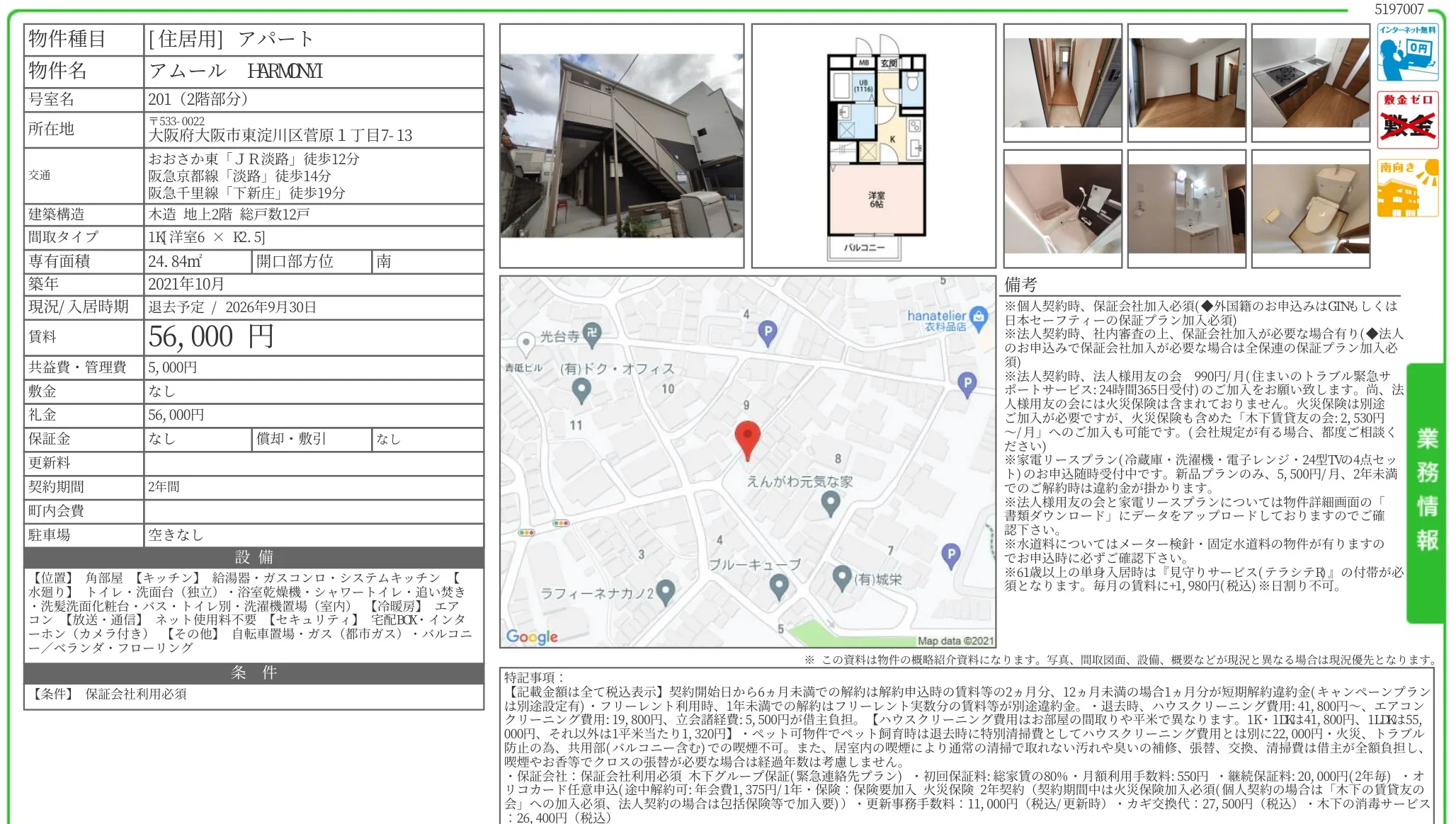
Task: Open the hallway interior photo thumbnail
Action: [1063, 83]
